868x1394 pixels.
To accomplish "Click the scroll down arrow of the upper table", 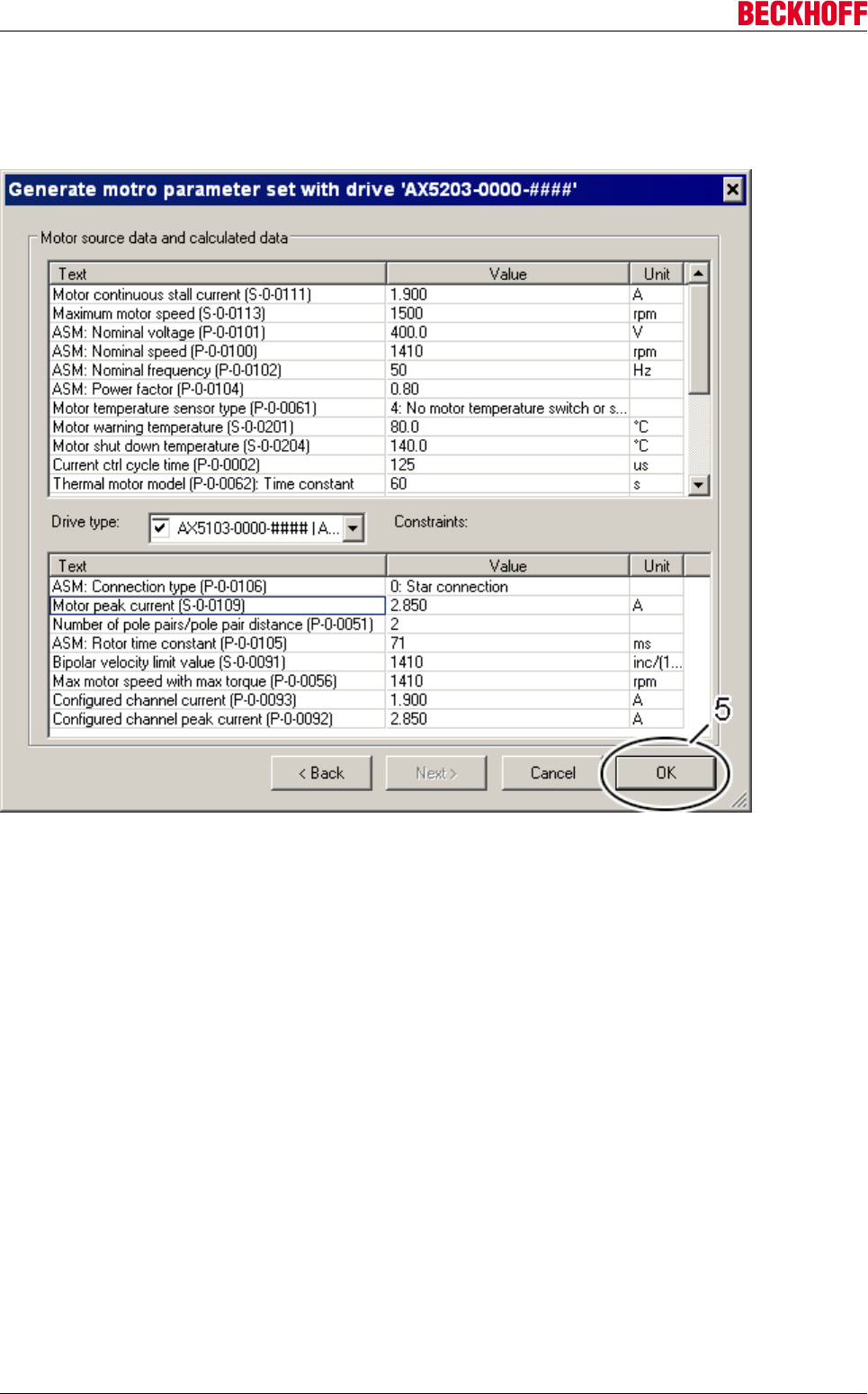I will 698,485.
